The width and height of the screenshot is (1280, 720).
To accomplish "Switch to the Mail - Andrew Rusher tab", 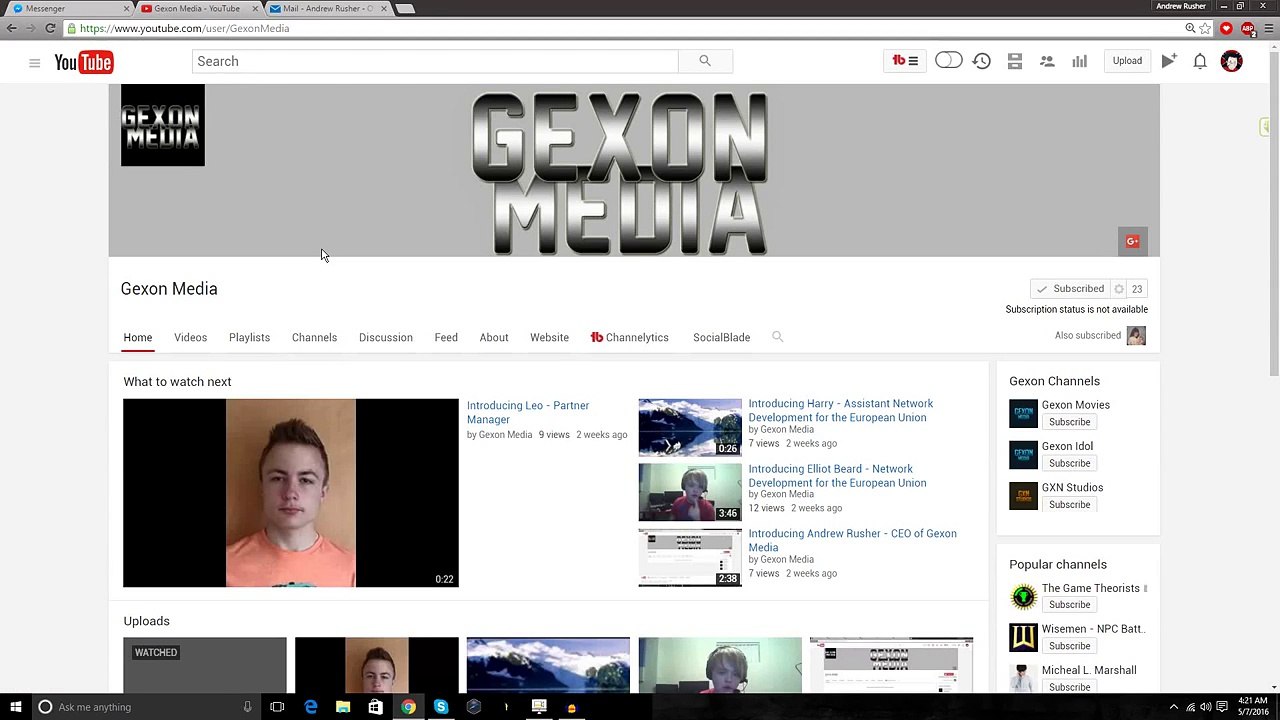I will (x=327, y=8).
